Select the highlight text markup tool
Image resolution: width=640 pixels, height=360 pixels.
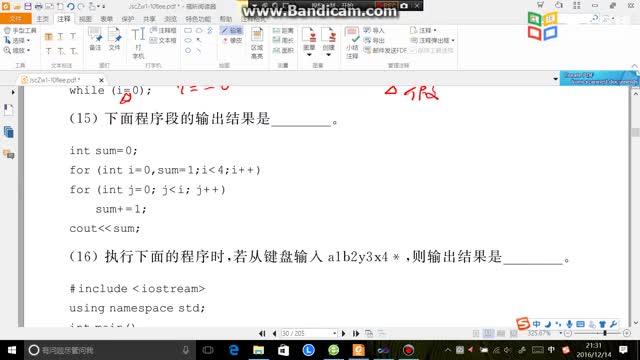tap(49, 37)
